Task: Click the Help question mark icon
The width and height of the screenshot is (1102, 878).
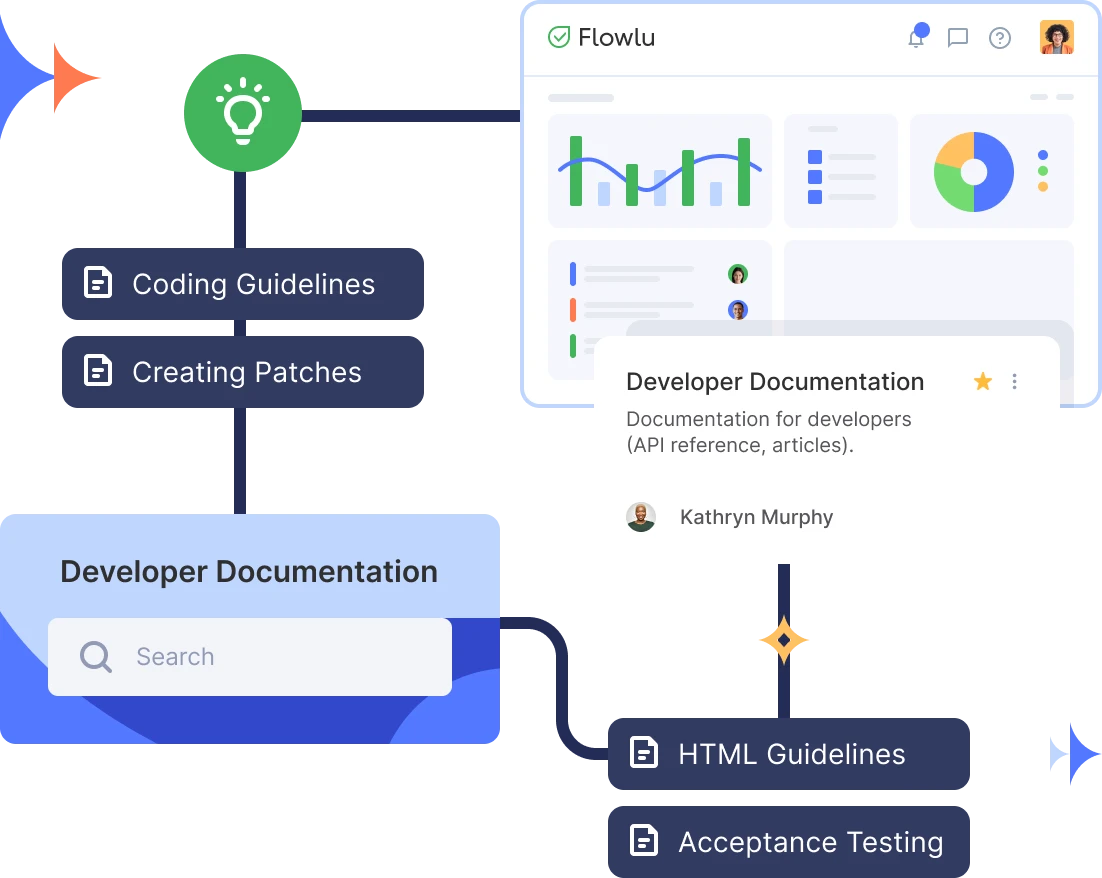Action: point(1000,38)
